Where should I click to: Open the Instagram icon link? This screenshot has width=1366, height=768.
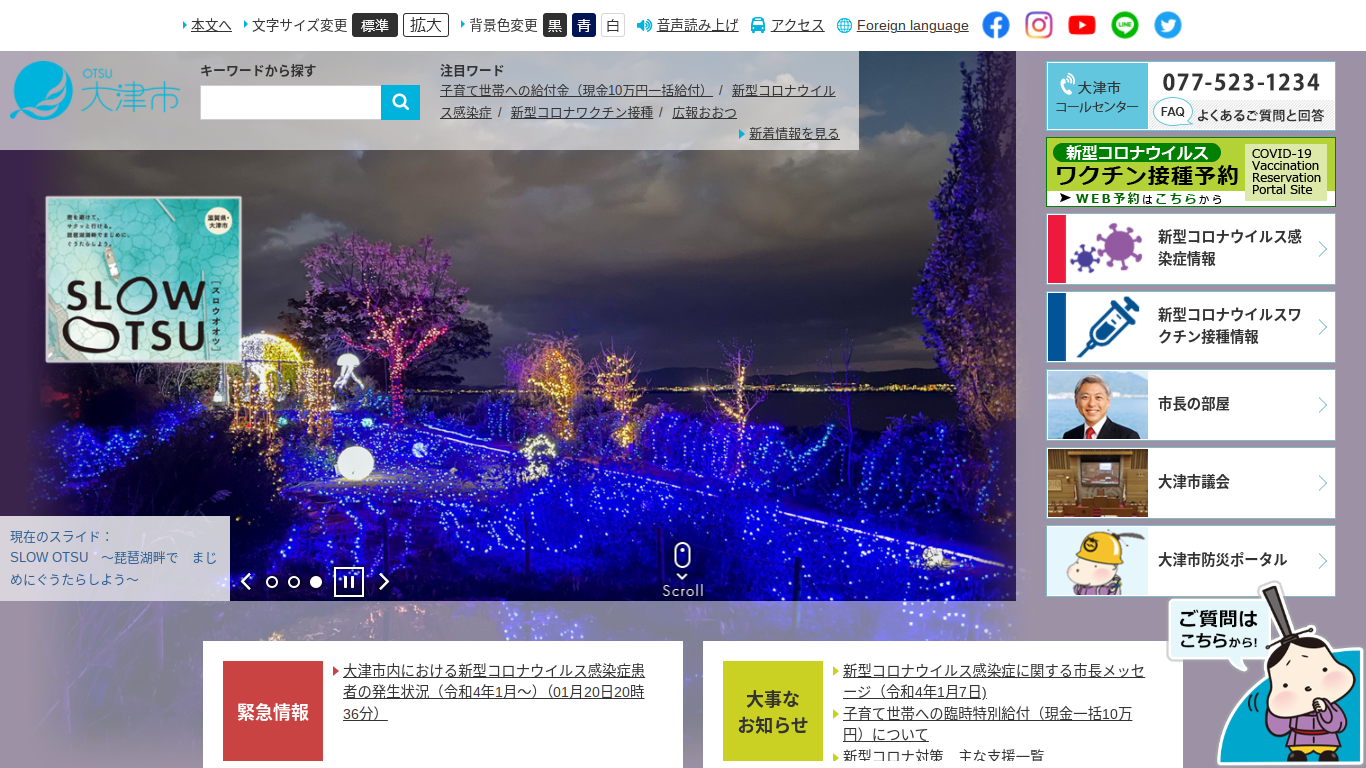point(1039,25)
